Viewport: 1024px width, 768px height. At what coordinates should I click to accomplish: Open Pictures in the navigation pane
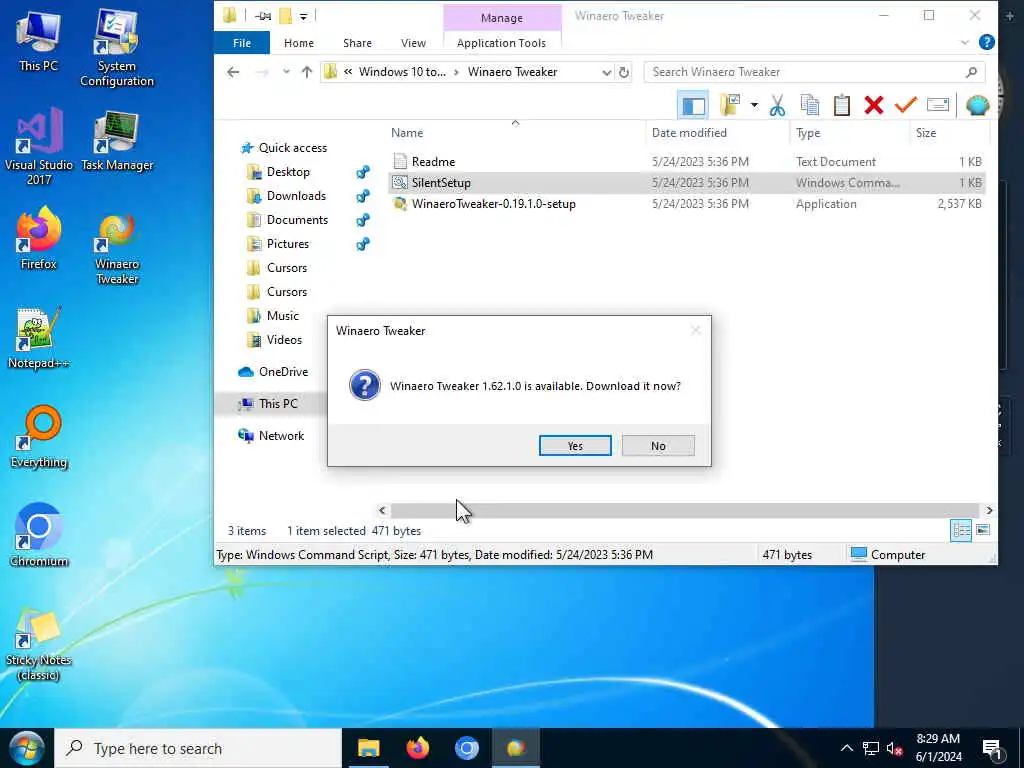tap(287, 244)
